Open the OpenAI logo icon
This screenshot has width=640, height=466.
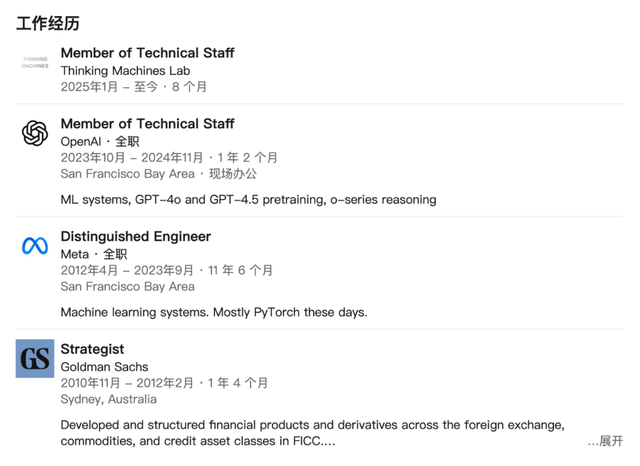pyautogui.click(x=35, y=133)
